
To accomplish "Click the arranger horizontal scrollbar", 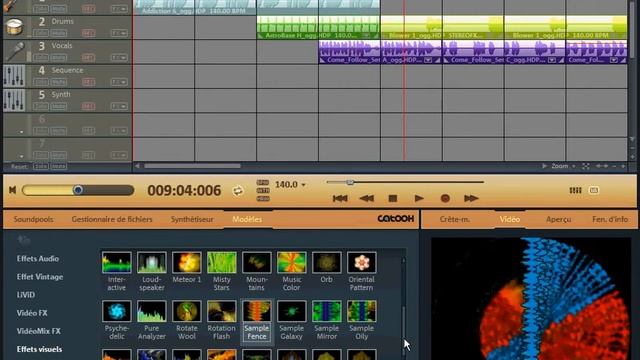I will (192, 166).
